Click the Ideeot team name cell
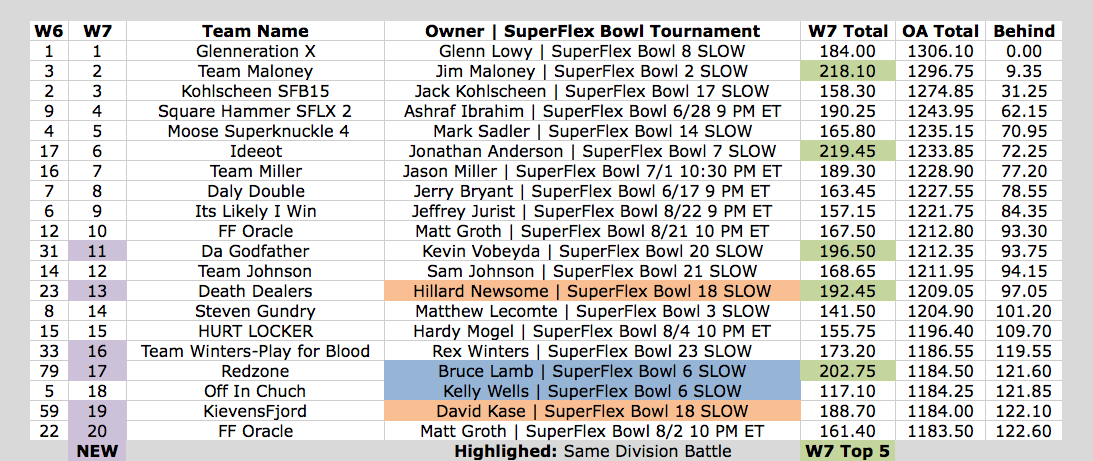 (255, 151)
